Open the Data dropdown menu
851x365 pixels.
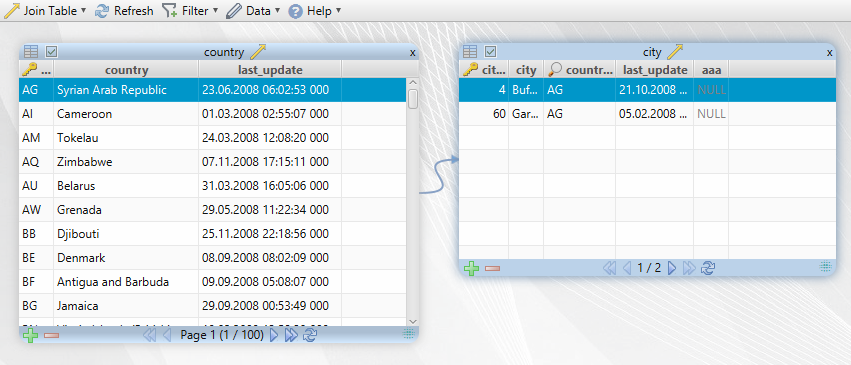click(x=253, y=11)
